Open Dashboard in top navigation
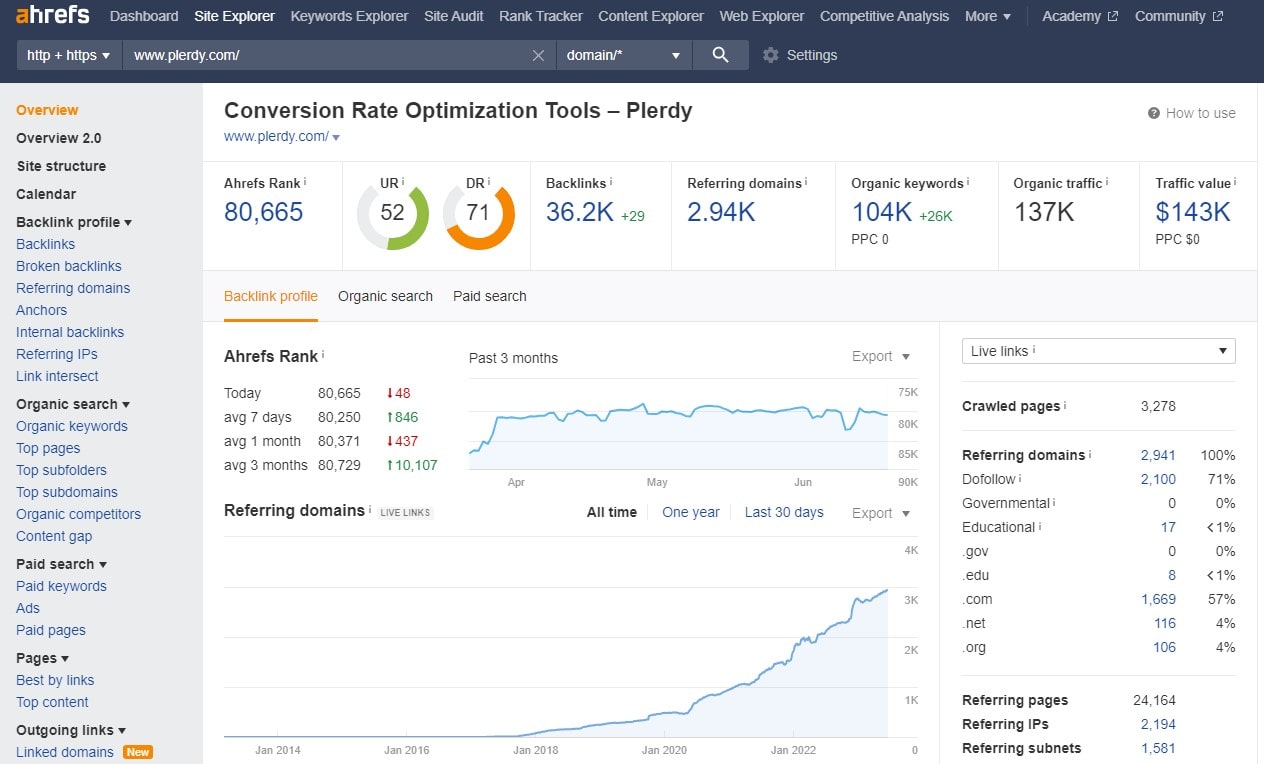1264x764 pixels. 144,16
